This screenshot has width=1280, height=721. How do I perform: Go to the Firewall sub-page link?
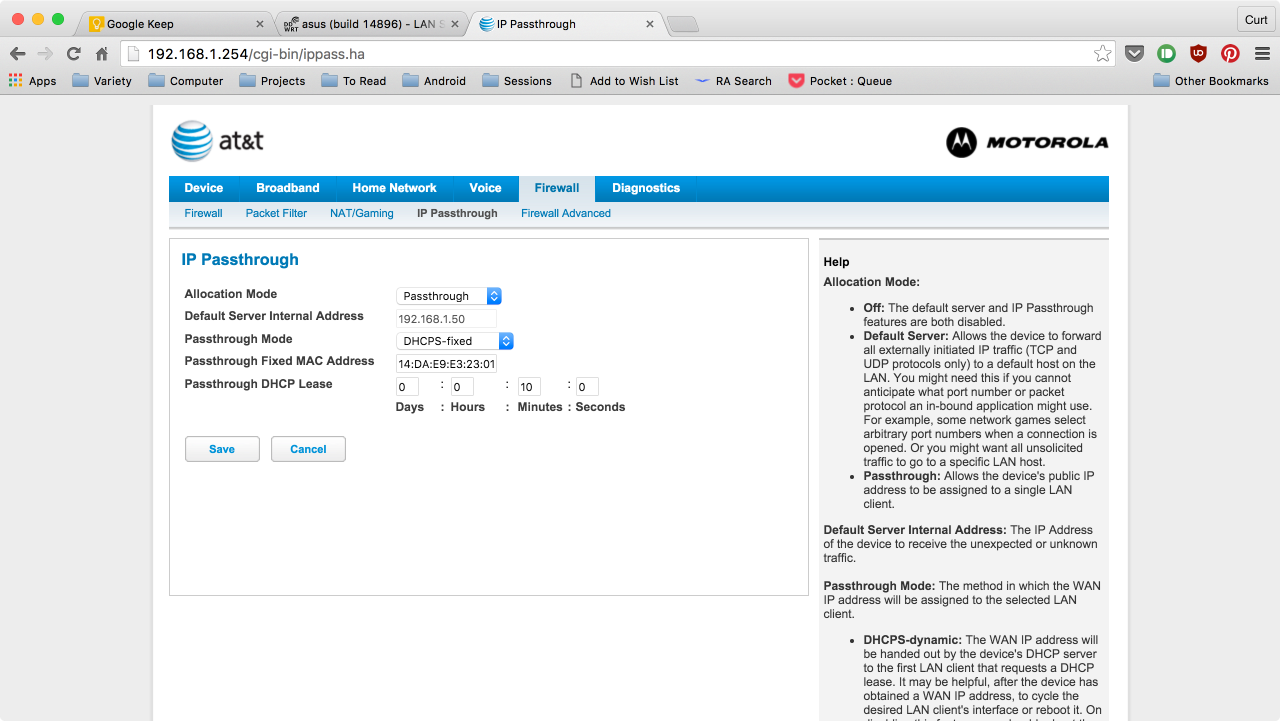204,213
